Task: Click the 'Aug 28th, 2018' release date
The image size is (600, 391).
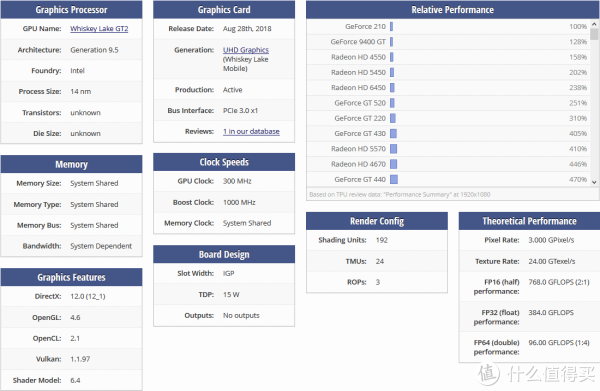Action: pos(247,29)
